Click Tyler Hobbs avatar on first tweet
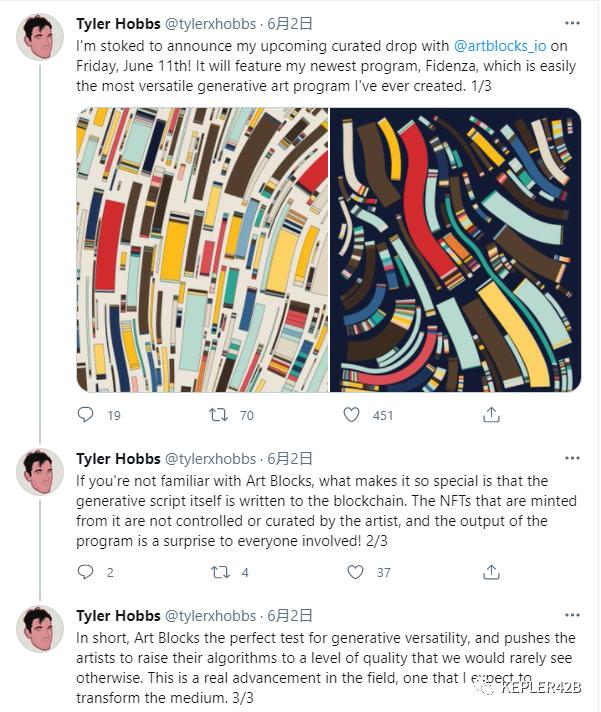Screen dimensions: 601x712 pos(40,37)
